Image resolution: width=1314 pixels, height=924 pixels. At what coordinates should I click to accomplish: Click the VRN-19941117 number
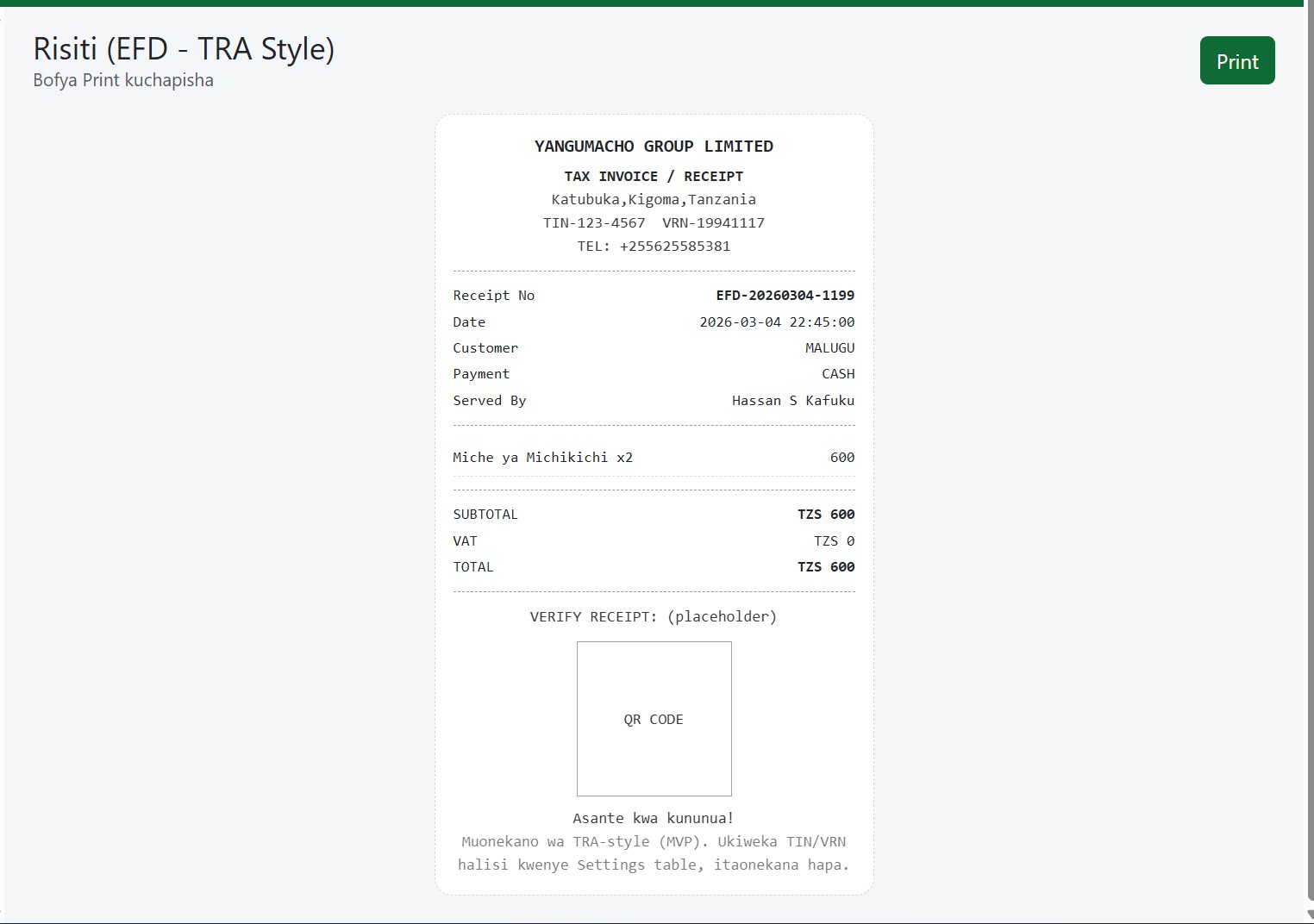click(x=713, y=222)
